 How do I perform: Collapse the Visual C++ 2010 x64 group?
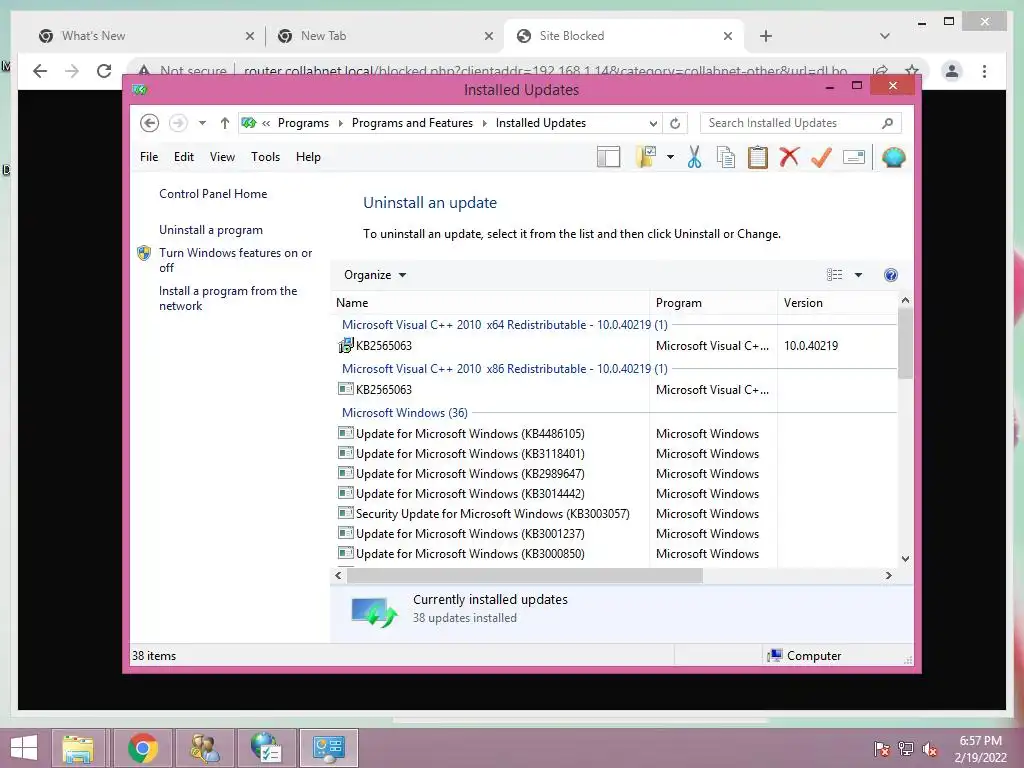point(504,325)
